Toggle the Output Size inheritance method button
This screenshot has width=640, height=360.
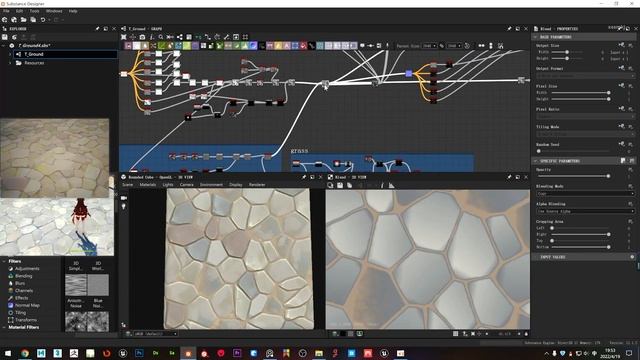point(621,44)
